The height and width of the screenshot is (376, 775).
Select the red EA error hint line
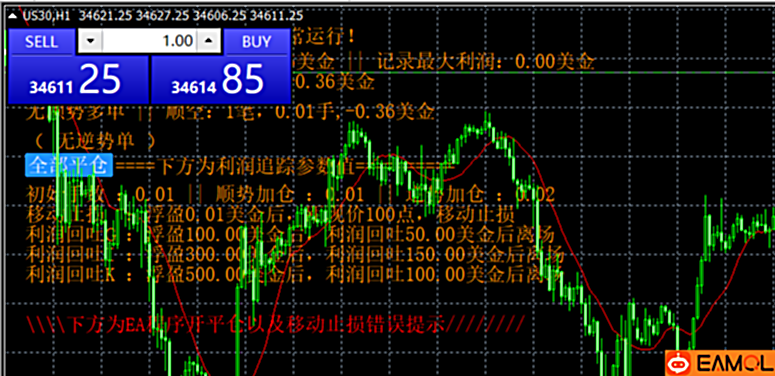coord(275,325)
